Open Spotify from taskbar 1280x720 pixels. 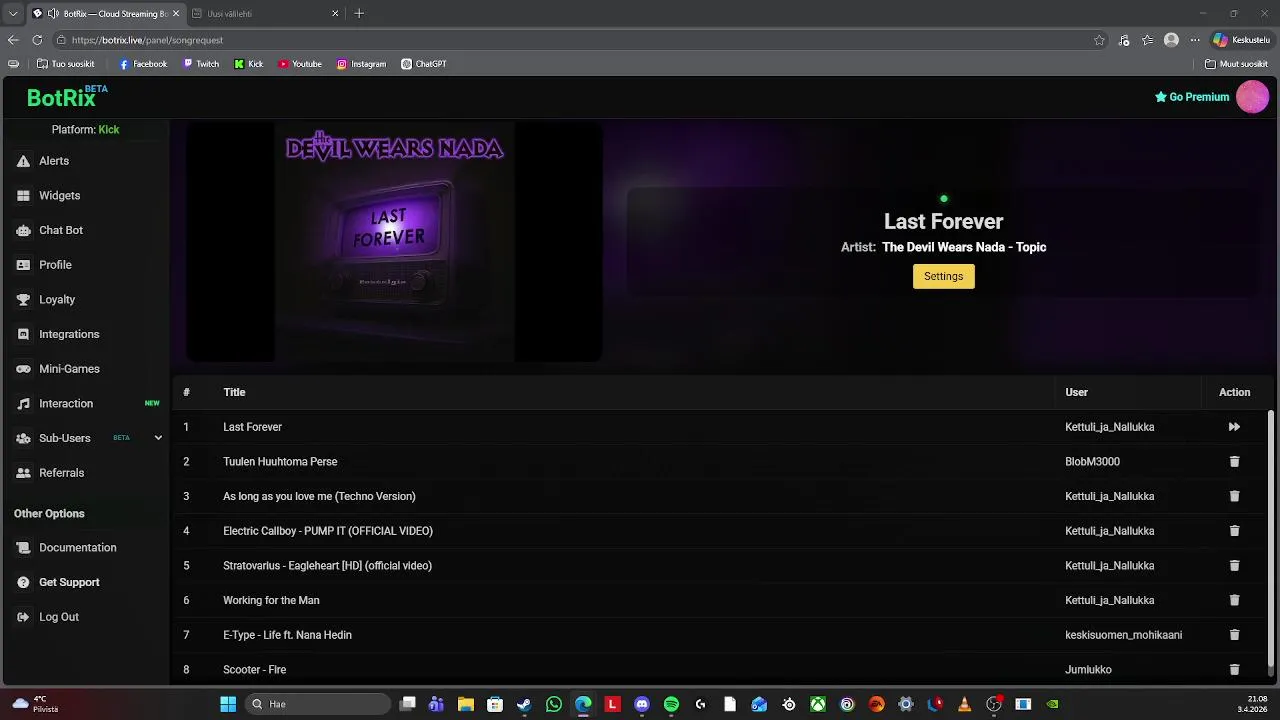[x=671, y=704]
